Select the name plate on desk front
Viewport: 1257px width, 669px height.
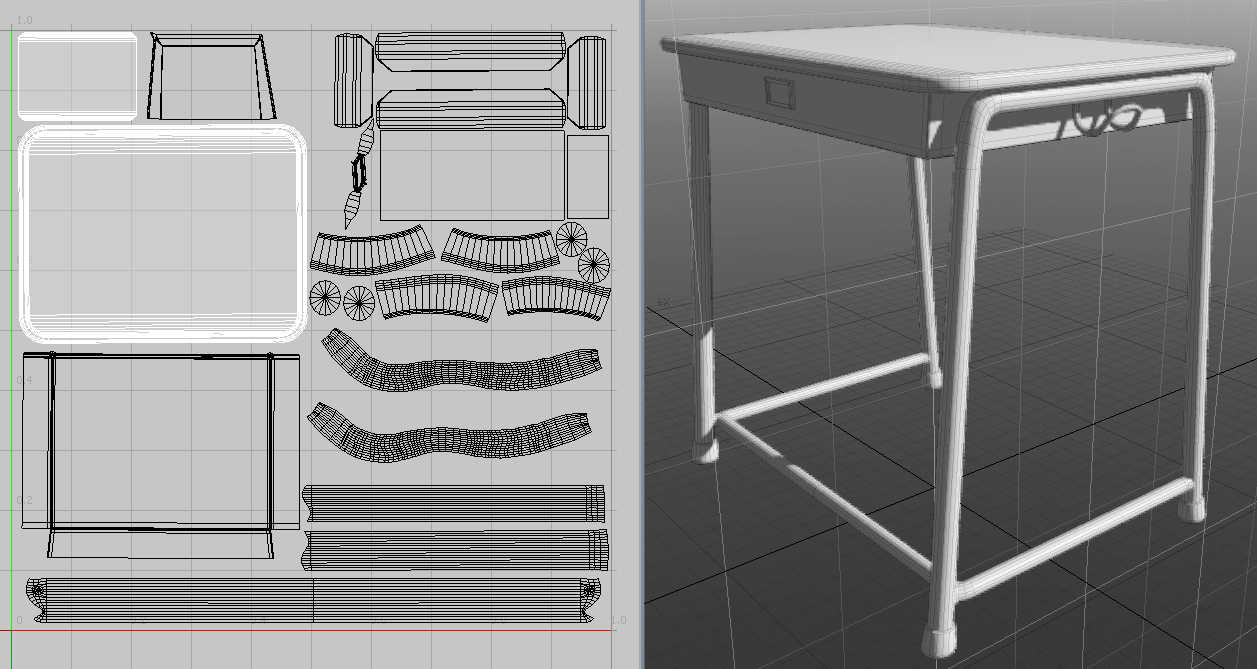point(778,92)
